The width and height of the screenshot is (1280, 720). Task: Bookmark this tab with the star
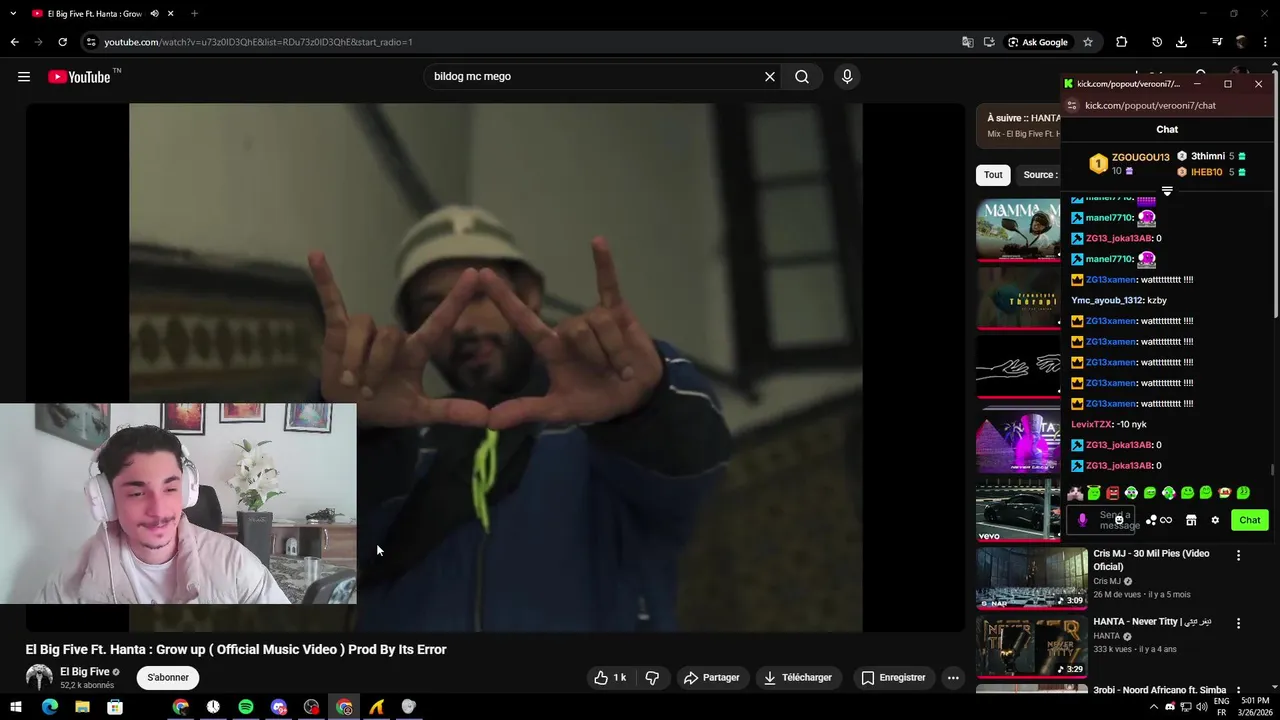tap(1088, 42)
